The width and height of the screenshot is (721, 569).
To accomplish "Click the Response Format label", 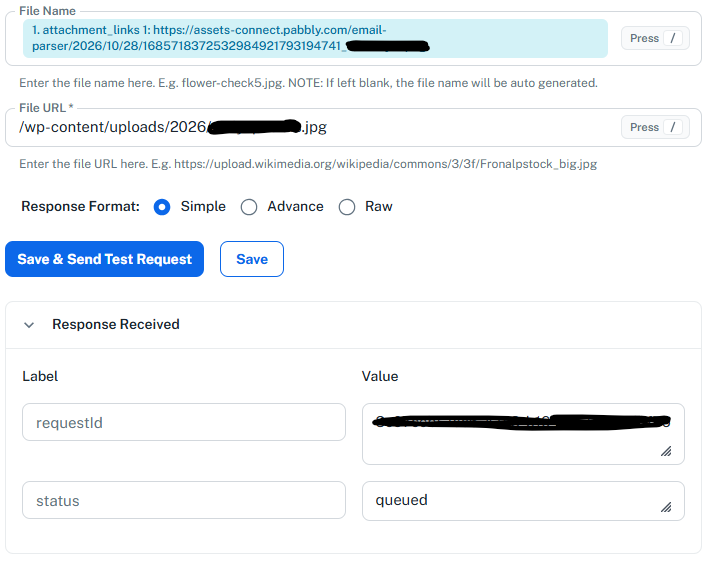I will (80, 207).
